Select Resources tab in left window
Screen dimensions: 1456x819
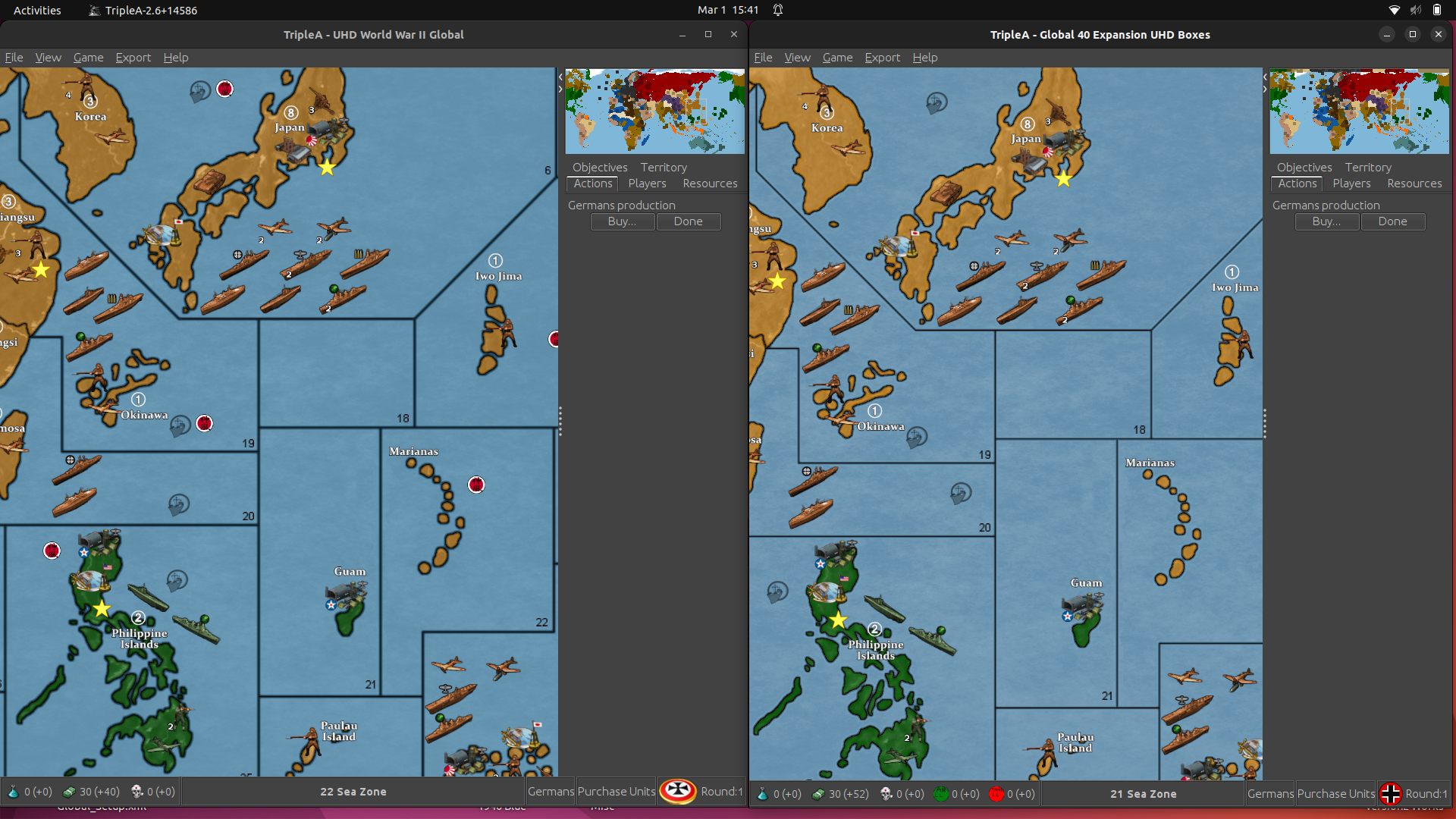(x=710, y=184)
